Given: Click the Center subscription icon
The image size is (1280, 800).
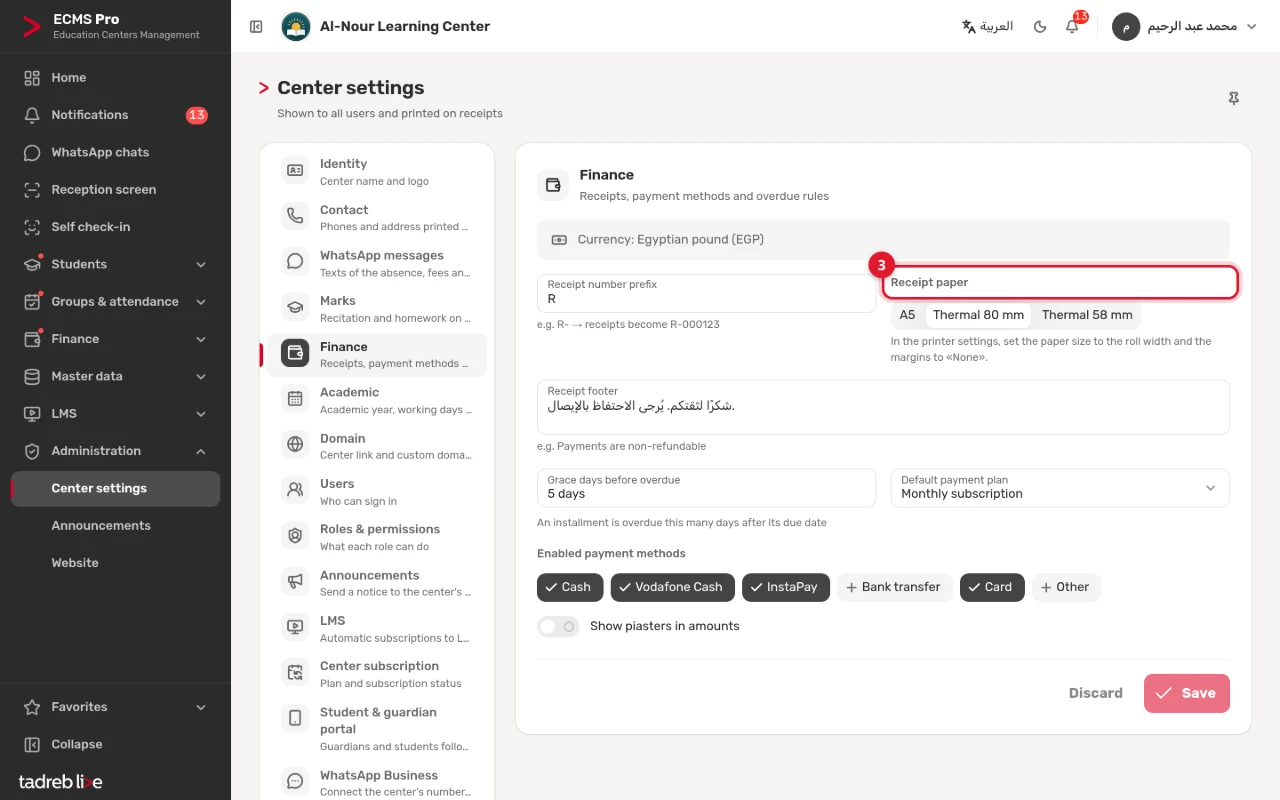Looking at the screenshot, I should tap(295, 673).
